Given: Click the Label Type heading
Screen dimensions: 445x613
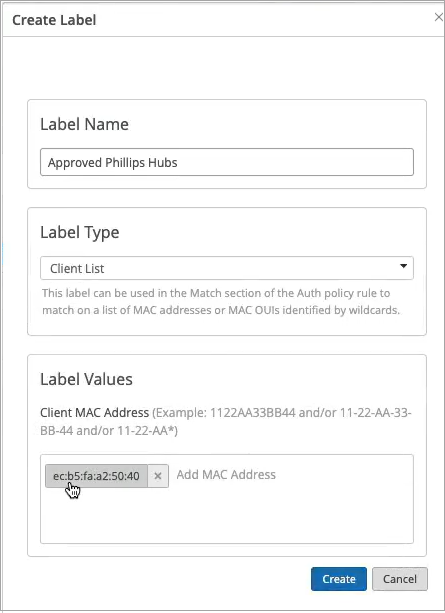Looking at the screenshot, I should tap(80, 232).
